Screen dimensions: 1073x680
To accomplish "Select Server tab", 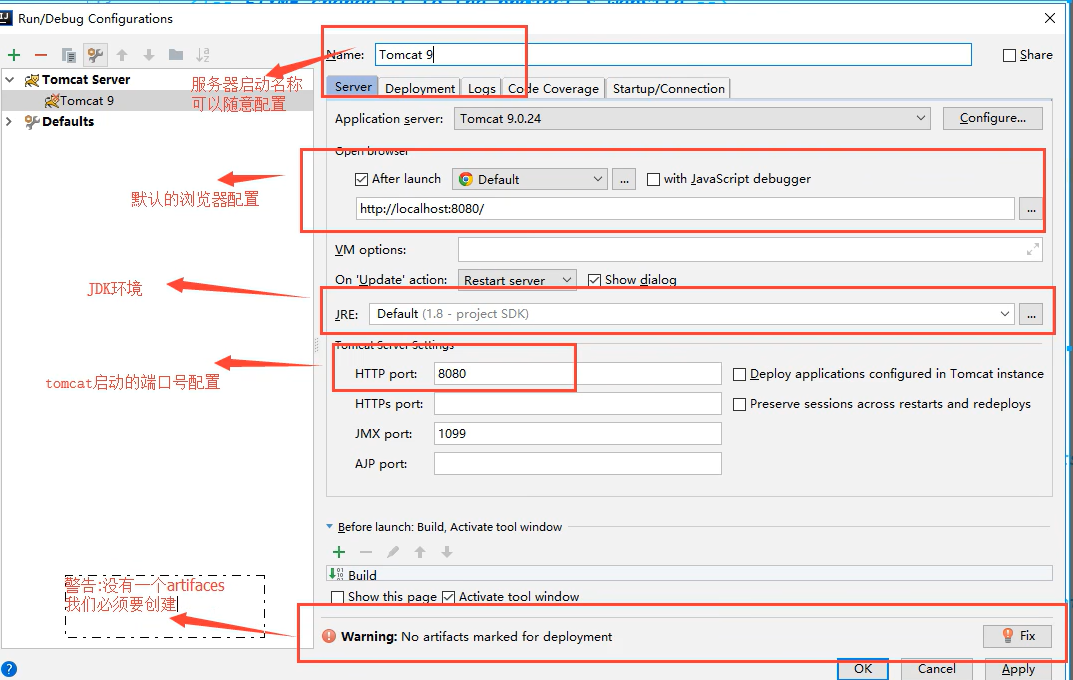I will click(352, 87).
